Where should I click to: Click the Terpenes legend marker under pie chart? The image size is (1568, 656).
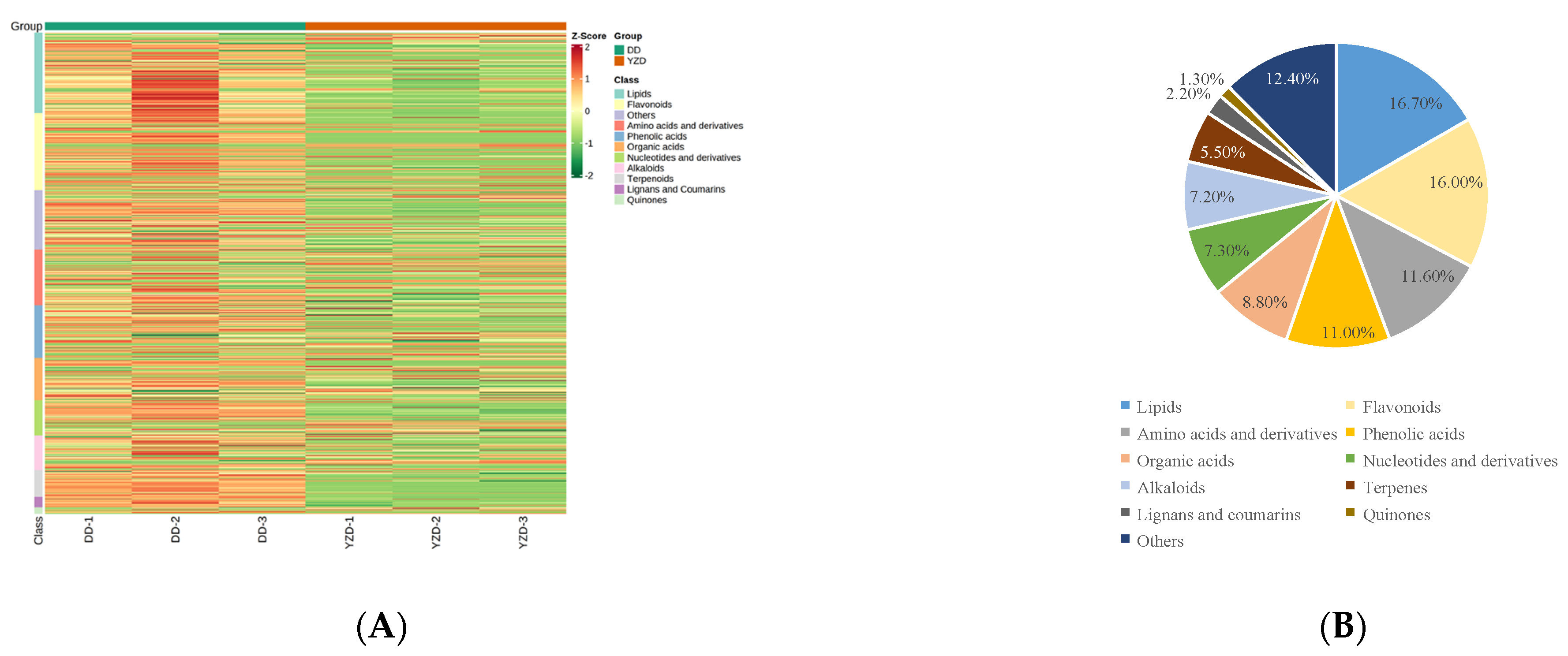coord(1350,485)
